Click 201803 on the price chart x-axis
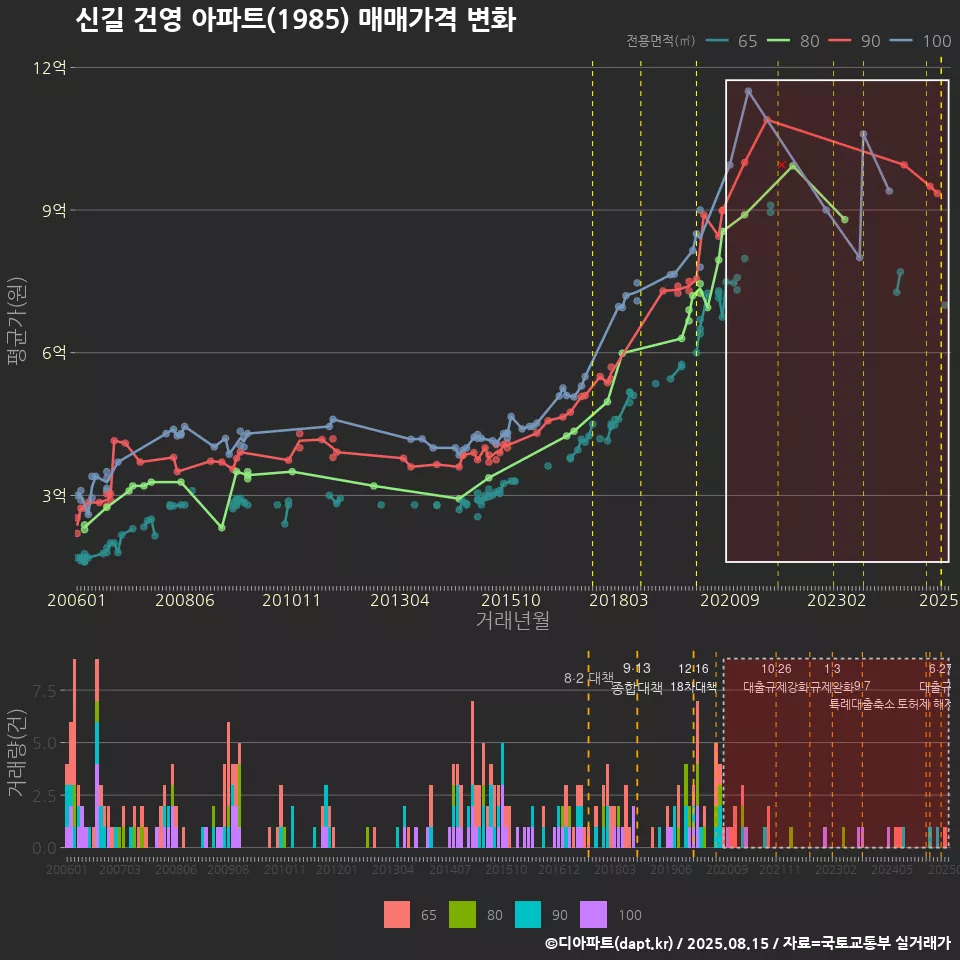Image resolution: width=960 pixels, height=960 pixels. click(x=618, y=600)
